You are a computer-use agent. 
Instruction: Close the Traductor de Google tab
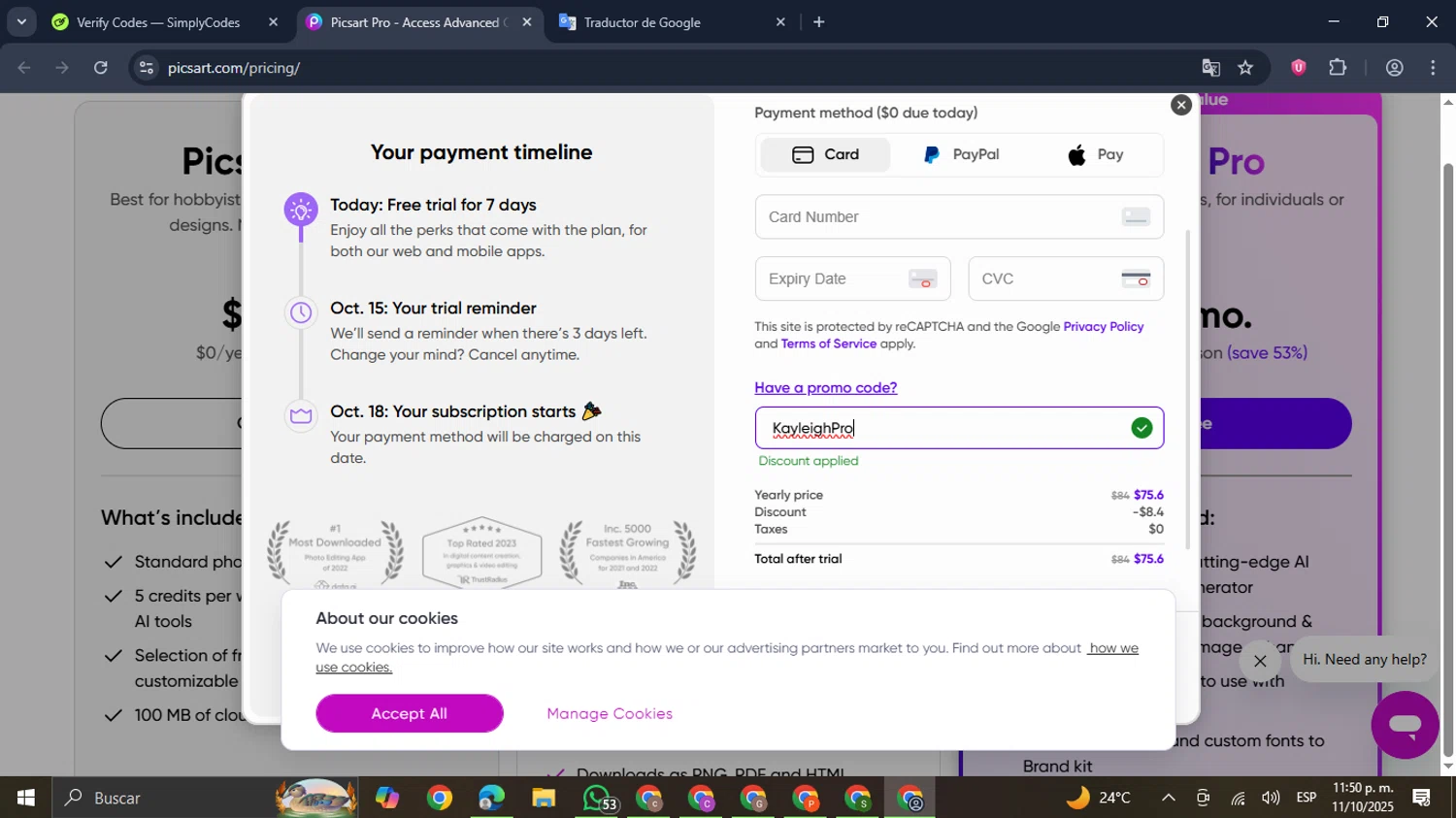779,22
